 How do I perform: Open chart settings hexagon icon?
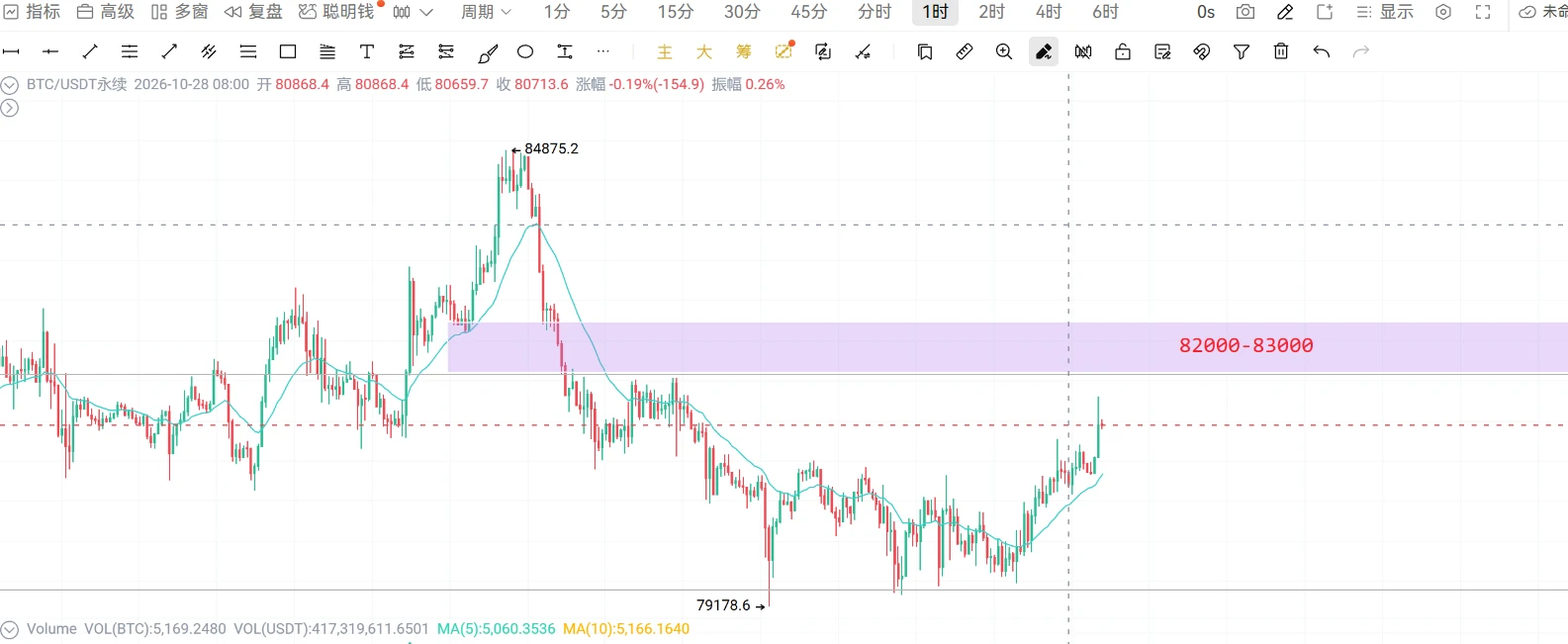coord(1443,12)
